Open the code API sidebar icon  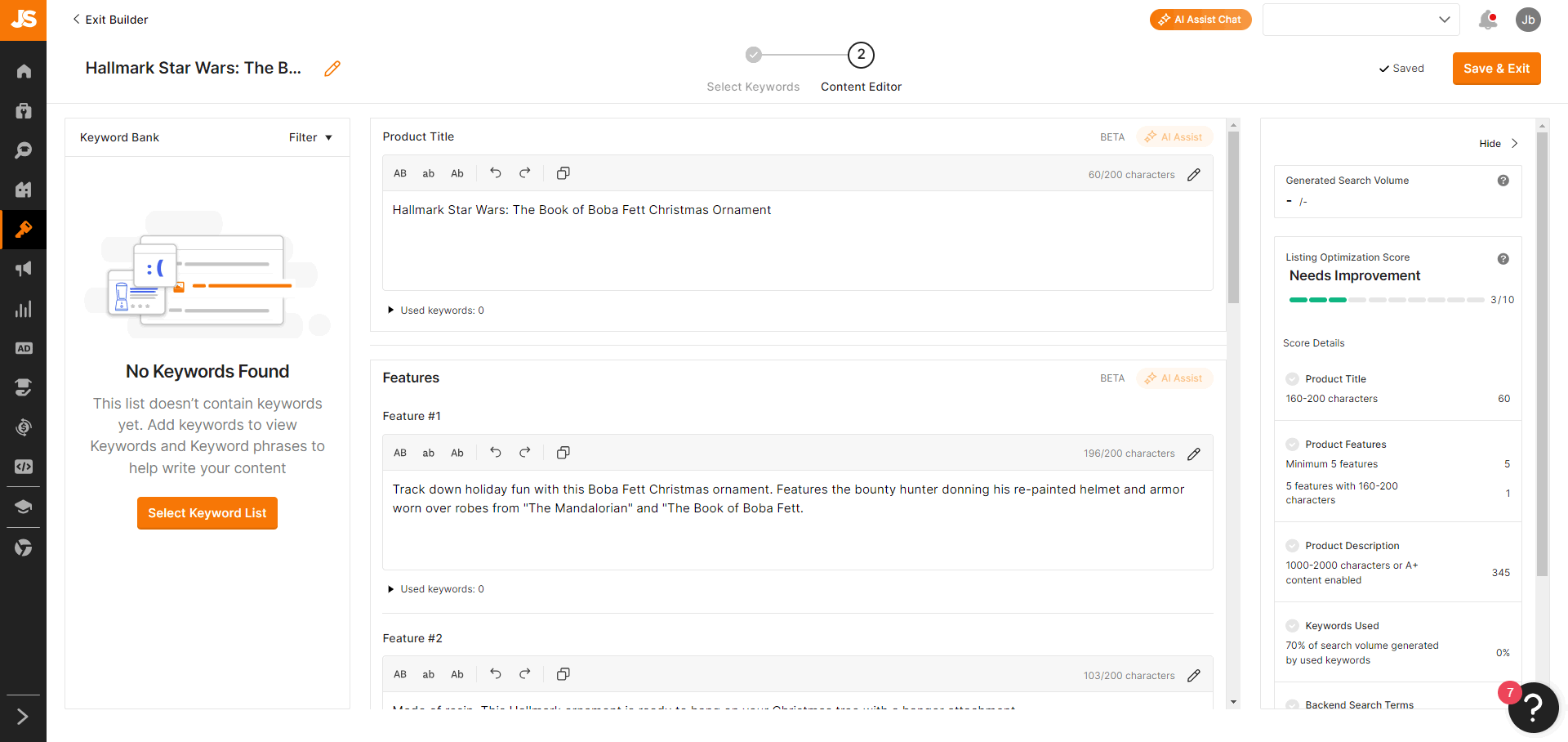tap(24, 467)
